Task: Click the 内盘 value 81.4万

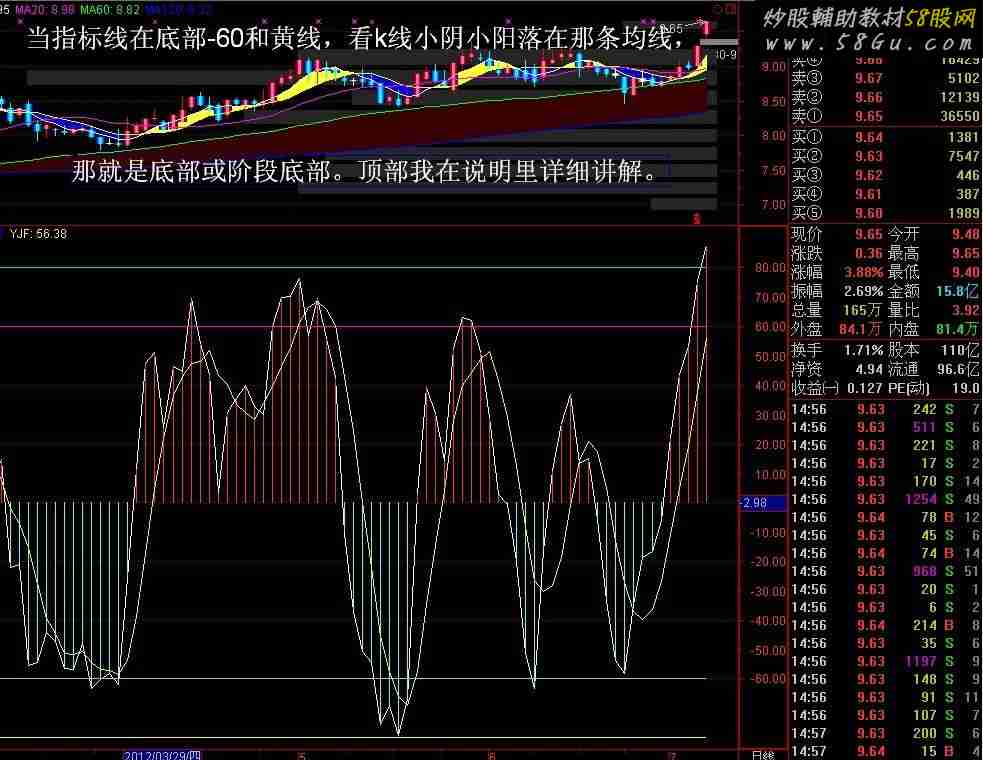Action: [957, 329]
